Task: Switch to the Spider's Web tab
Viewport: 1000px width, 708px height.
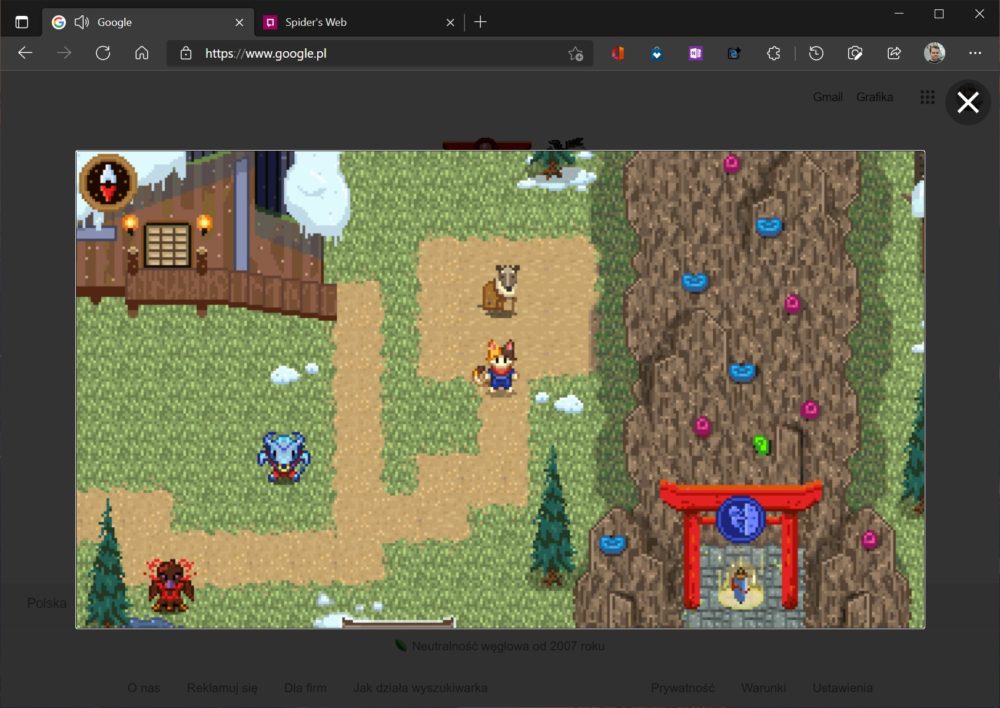Action: (x=359, y=22)
